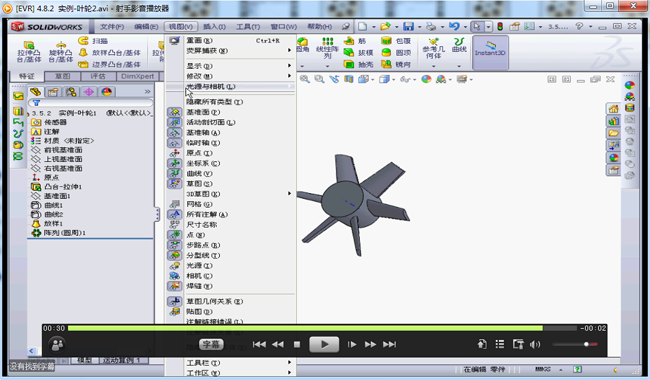Open the ConfigurationManager tab icon
The image size is (650, 380).
(71, 92)
